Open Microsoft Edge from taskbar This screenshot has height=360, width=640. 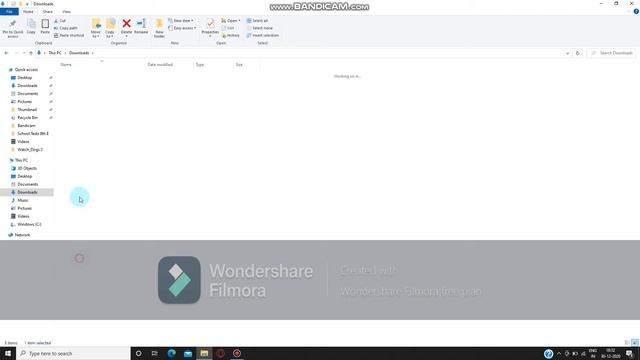click(171, 353)
